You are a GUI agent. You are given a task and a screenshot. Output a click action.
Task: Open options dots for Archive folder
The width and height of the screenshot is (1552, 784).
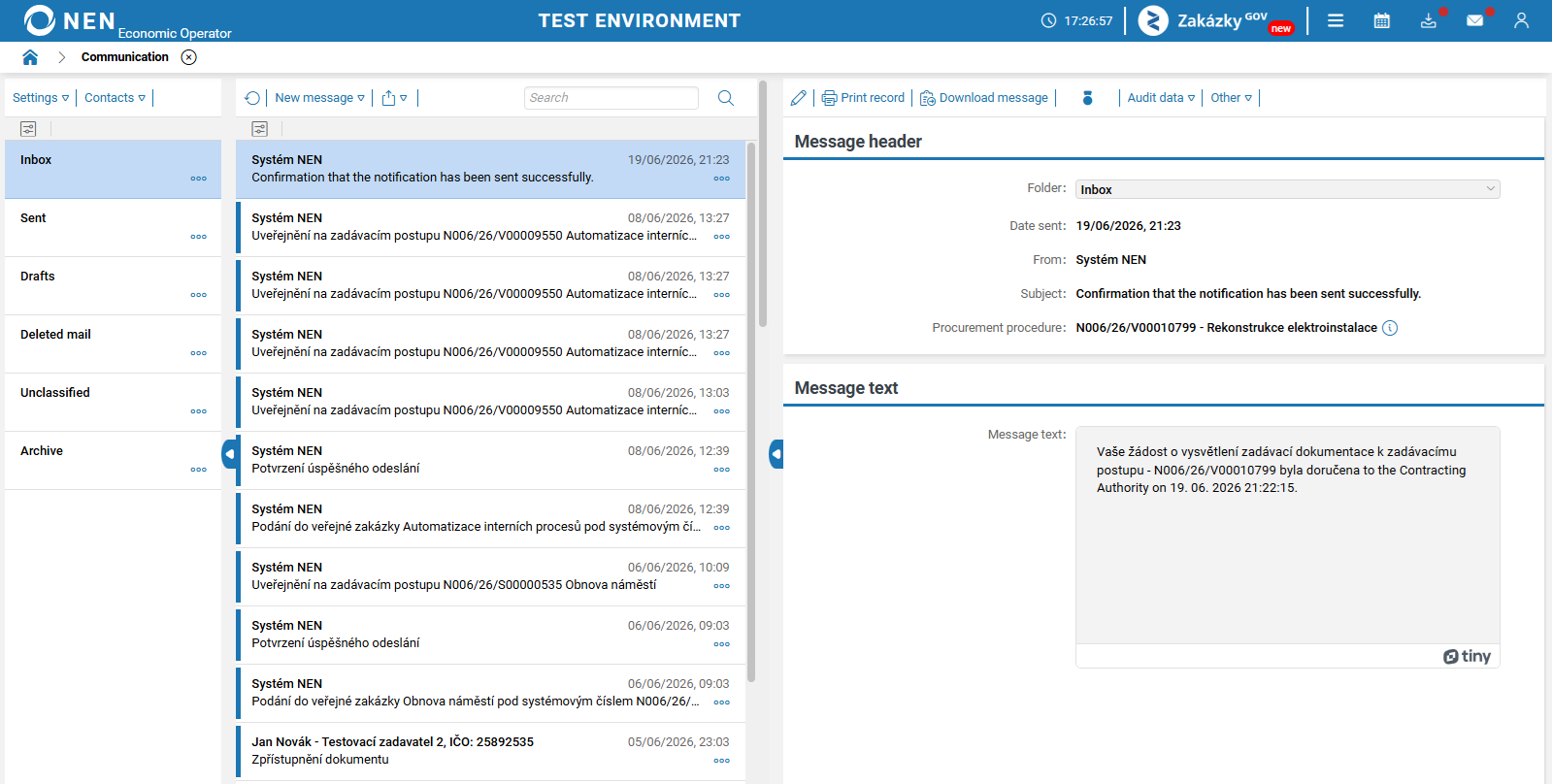point(199,470)
